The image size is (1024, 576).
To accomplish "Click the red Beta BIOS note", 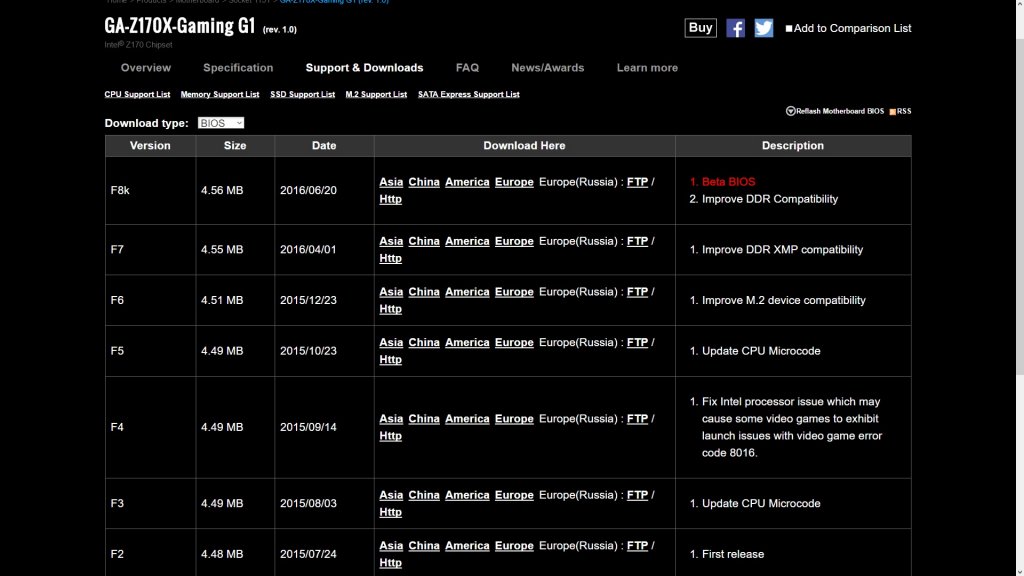I will 728,182.
